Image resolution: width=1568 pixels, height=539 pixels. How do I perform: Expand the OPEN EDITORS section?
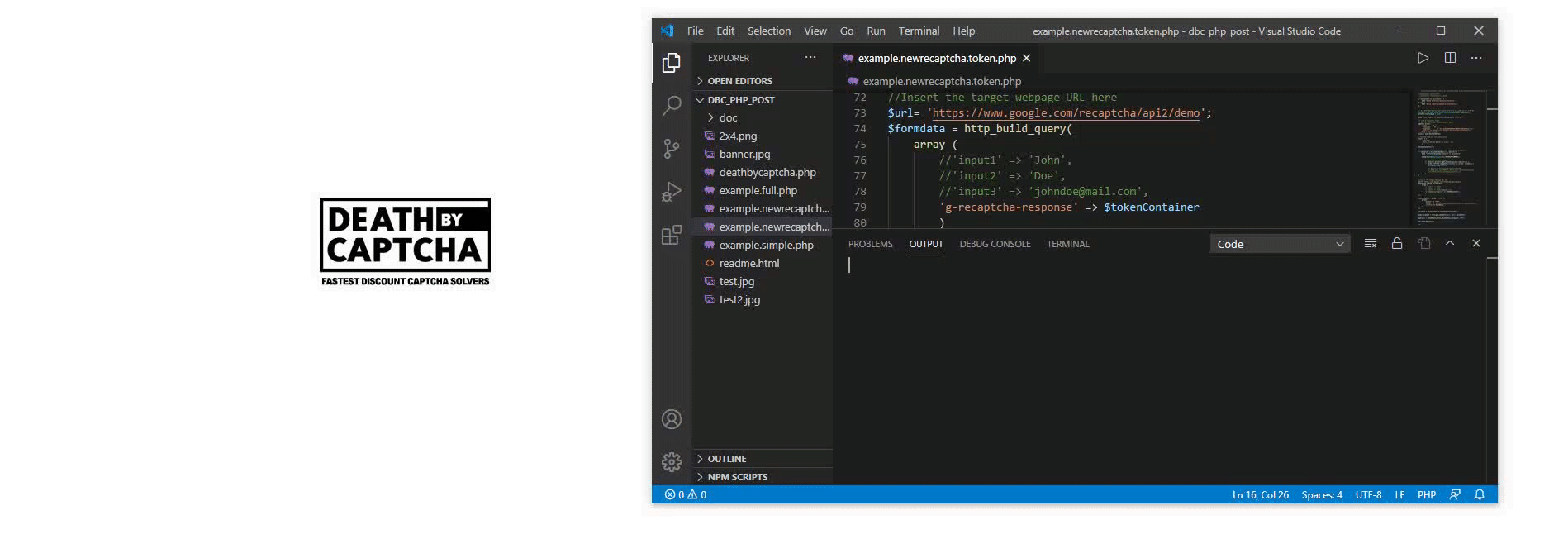739,81
